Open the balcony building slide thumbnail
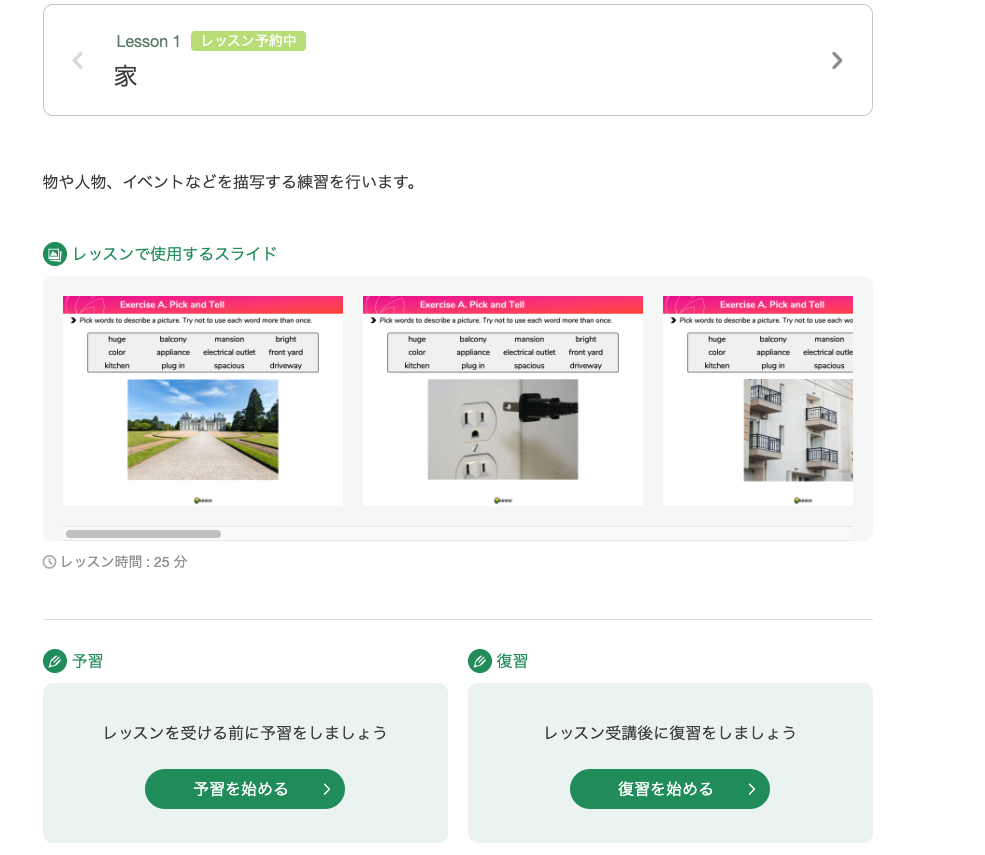This screenshot has height=855, width=985. click(758, 401)
